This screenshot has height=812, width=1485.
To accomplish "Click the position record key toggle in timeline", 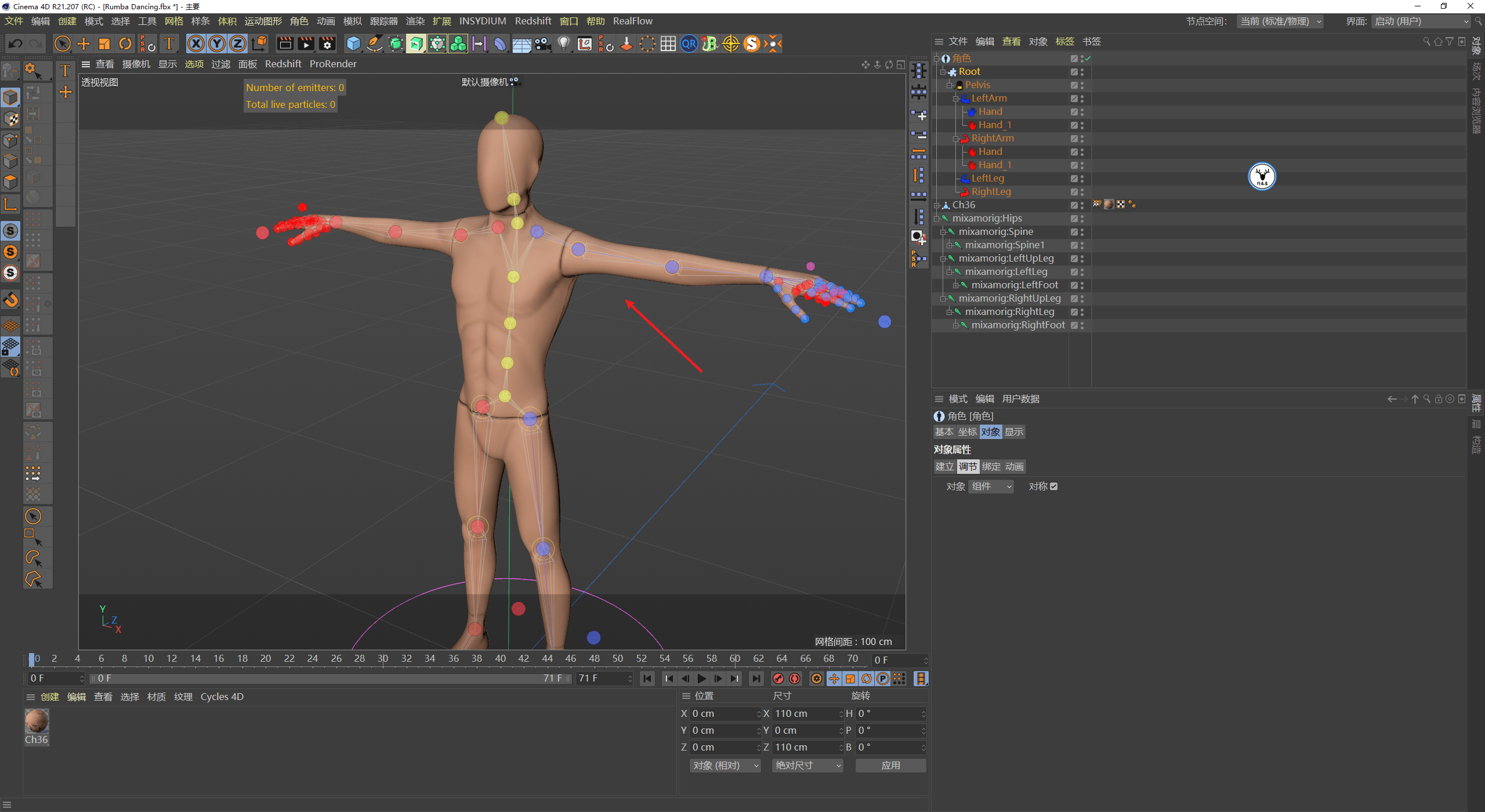I will [x=834, y=678].
